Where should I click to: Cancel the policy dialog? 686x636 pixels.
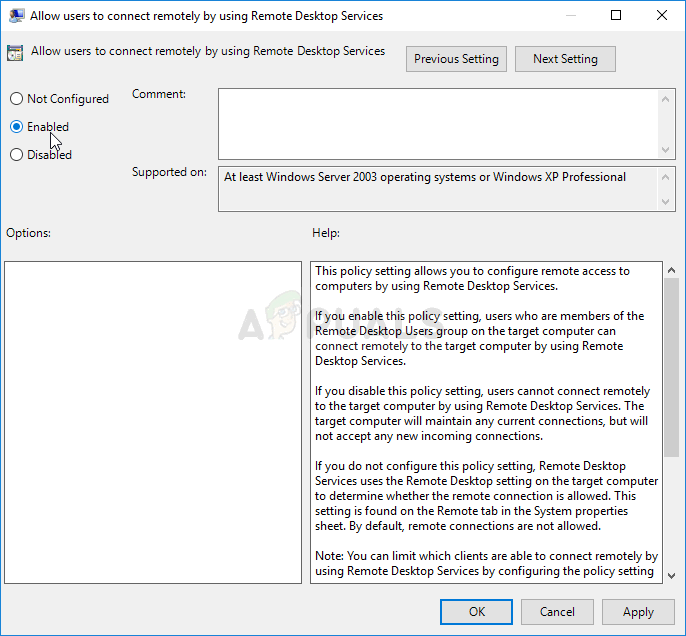coord(557,612)
